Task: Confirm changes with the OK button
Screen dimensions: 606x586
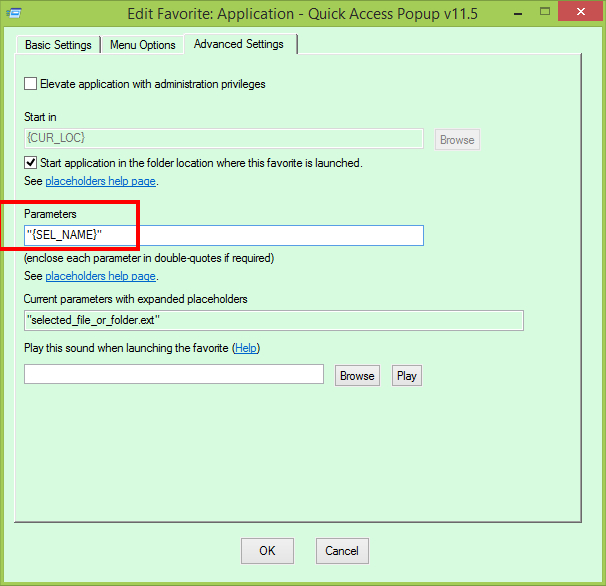Action: tap(267, 551)
